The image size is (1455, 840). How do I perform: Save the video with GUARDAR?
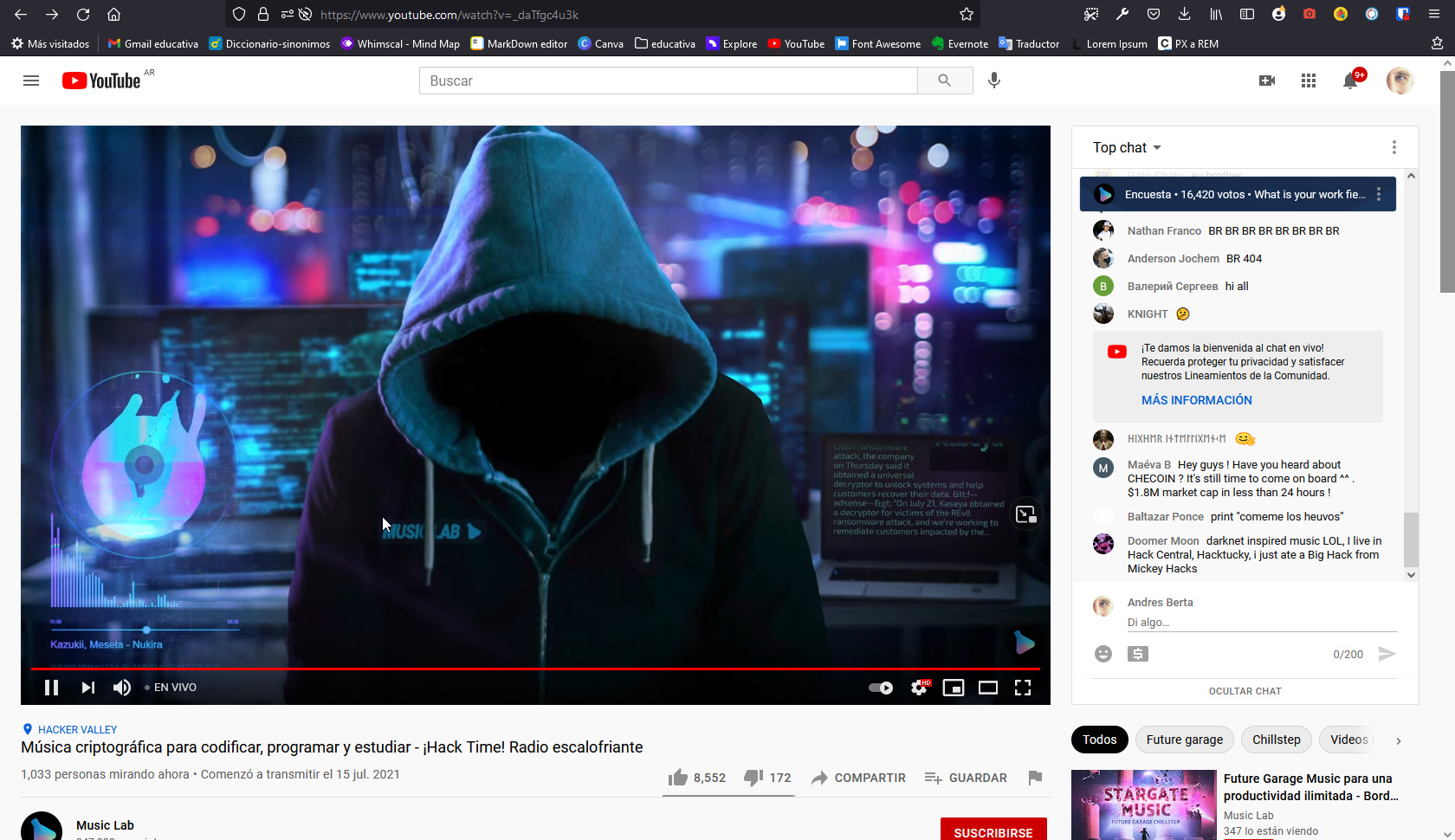point(965,778)
